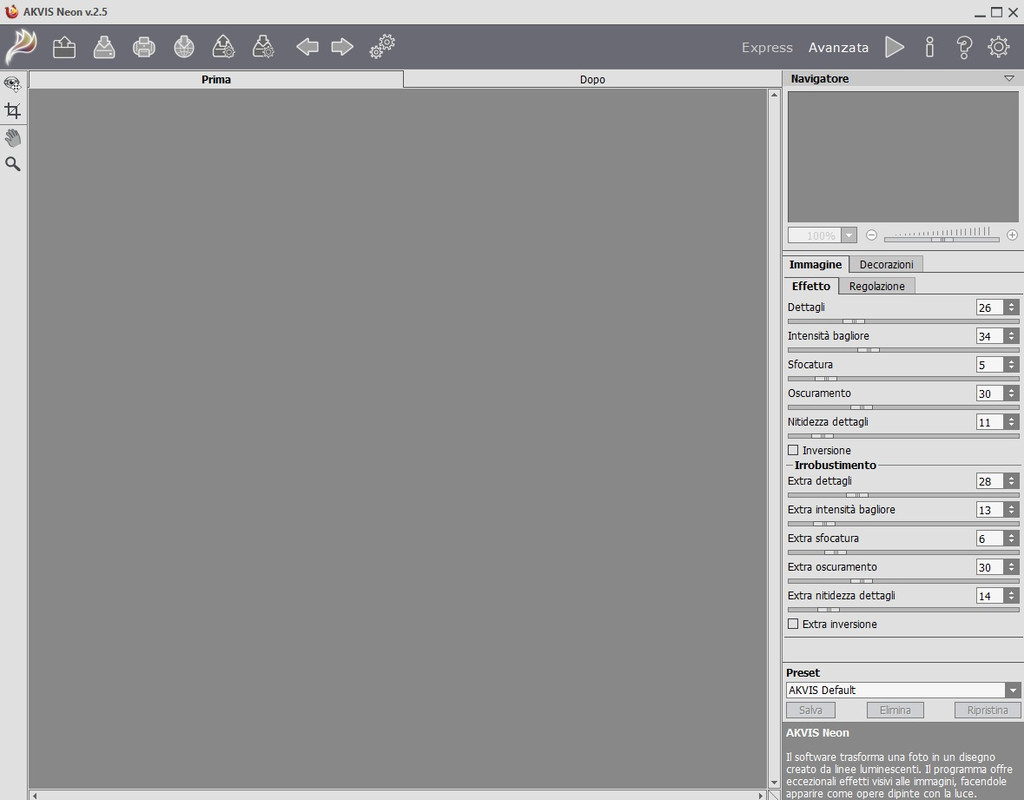This screenshot has height=800, width=1024.
Task: Click the Extra dettagli stepper arrows
Action: click(x=1012, y=481)
